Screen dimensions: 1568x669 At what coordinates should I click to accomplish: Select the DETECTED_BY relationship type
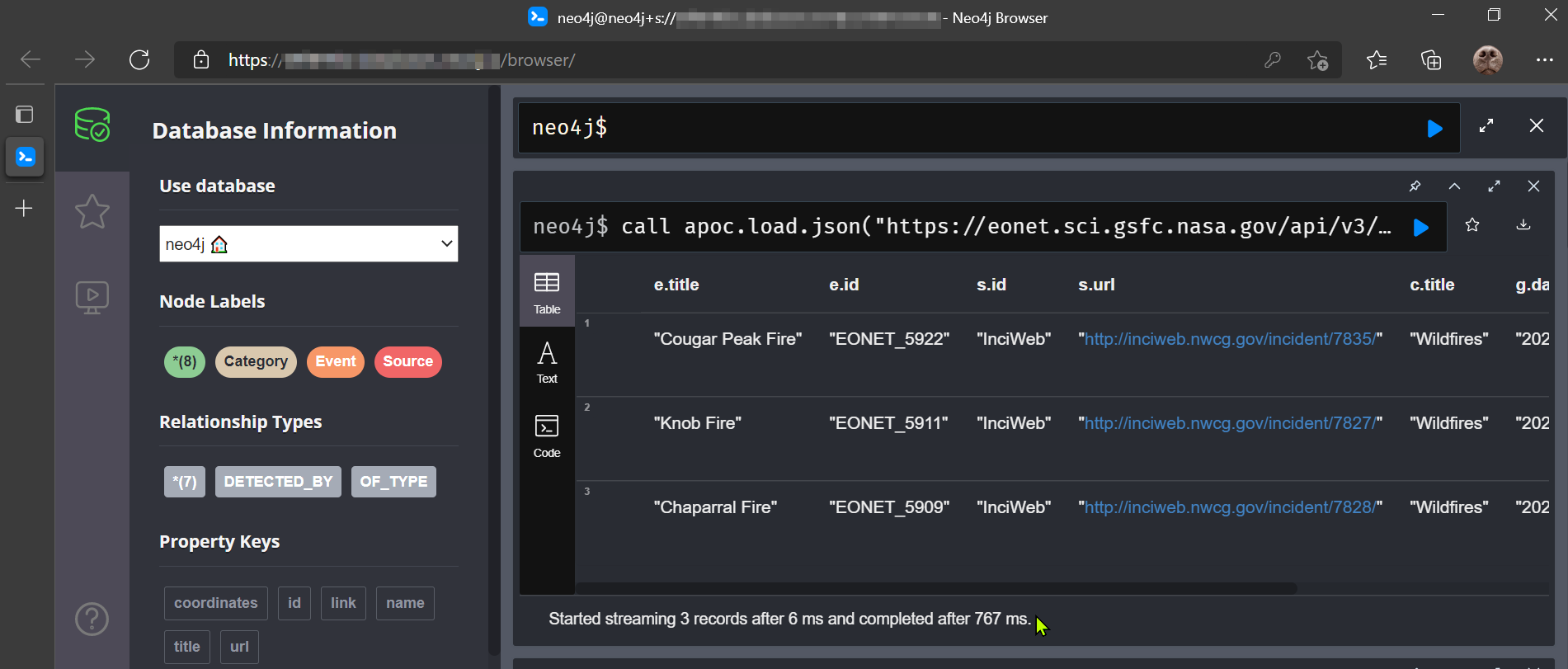(x=278, y=482)
